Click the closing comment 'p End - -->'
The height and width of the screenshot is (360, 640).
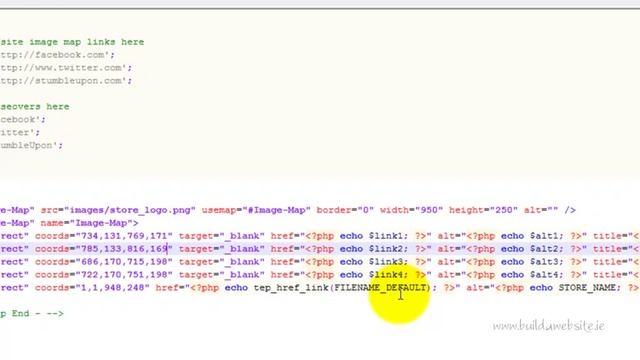[x=32, y=314]
